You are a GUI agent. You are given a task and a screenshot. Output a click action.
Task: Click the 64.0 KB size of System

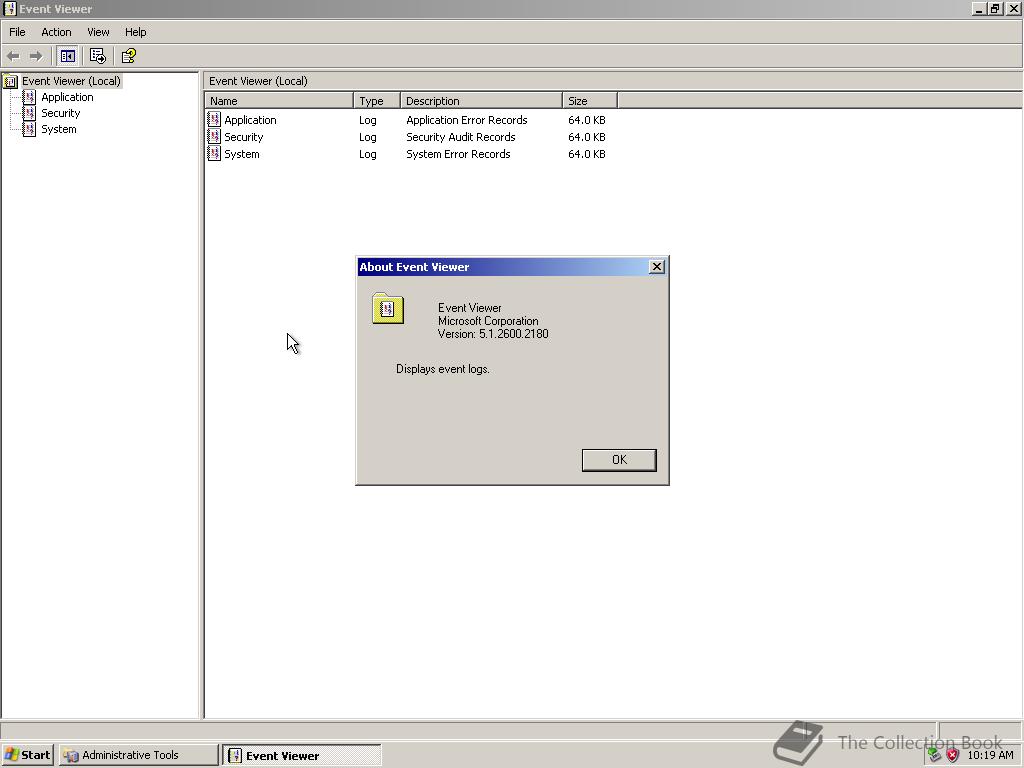586,153
